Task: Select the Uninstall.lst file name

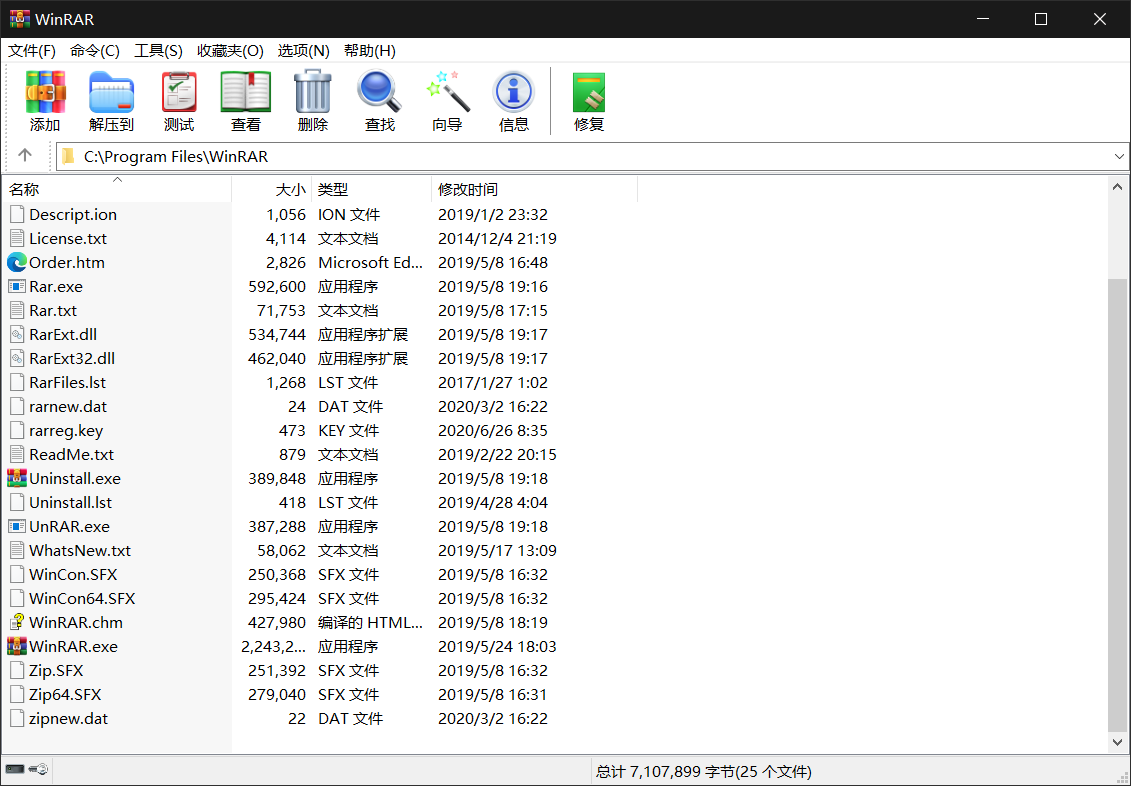Action: (71, 503)
